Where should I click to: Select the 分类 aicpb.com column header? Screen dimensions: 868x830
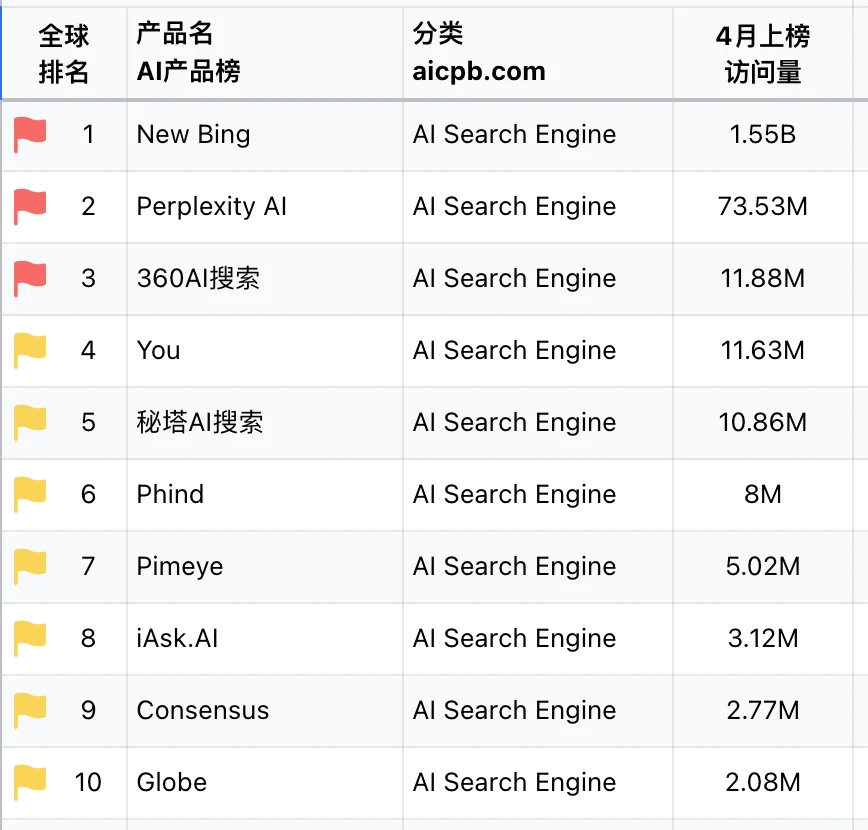[x=478, y=54]
